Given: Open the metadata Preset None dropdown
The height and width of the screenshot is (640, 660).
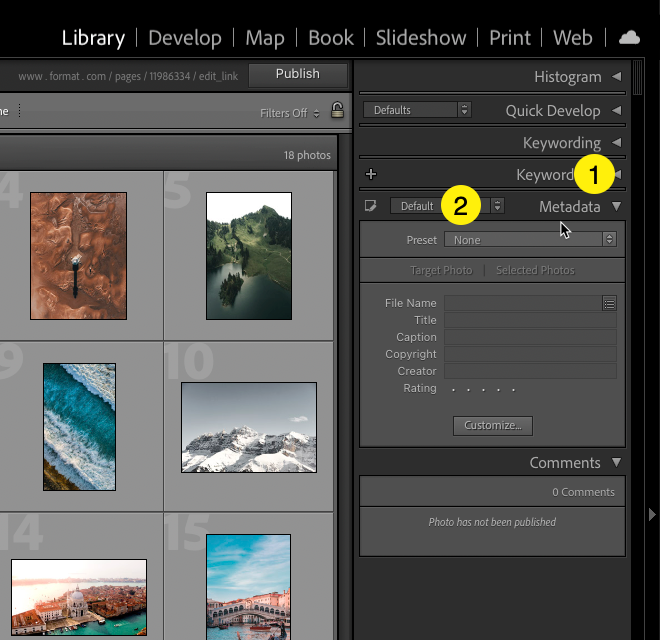Looking at the screenshot, I should point(531,240).
